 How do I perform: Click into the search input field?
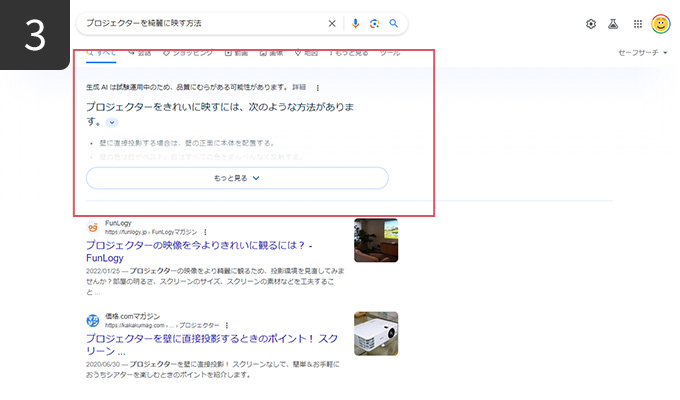[200, 23]
